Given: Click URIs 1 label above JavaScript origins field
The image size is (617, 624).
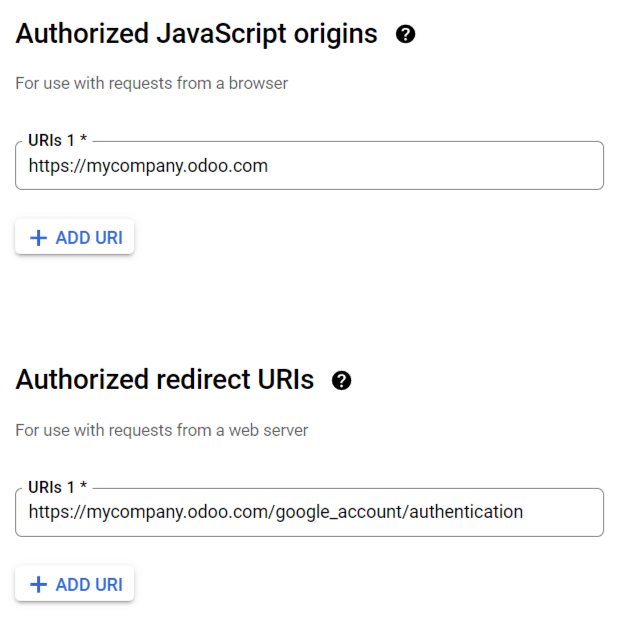Looking at the screenshot, I should tap(52, 140).
